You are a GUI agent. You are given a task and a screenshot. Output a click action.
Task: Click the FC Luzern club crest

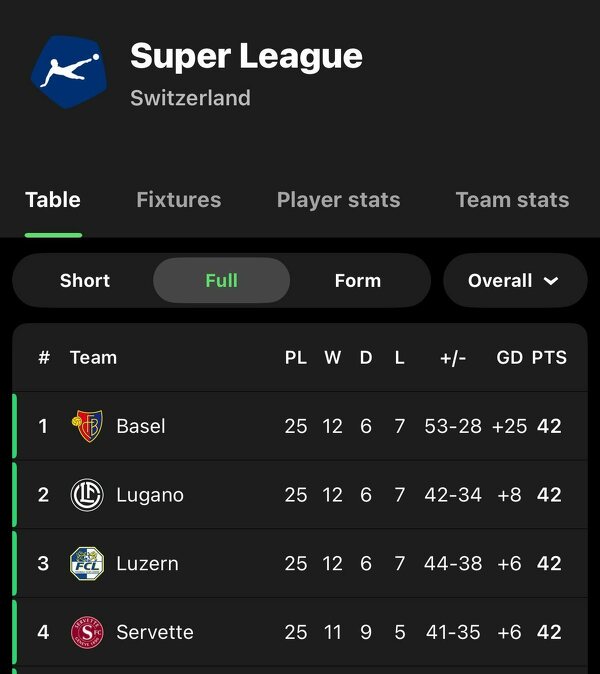[87, 564]
